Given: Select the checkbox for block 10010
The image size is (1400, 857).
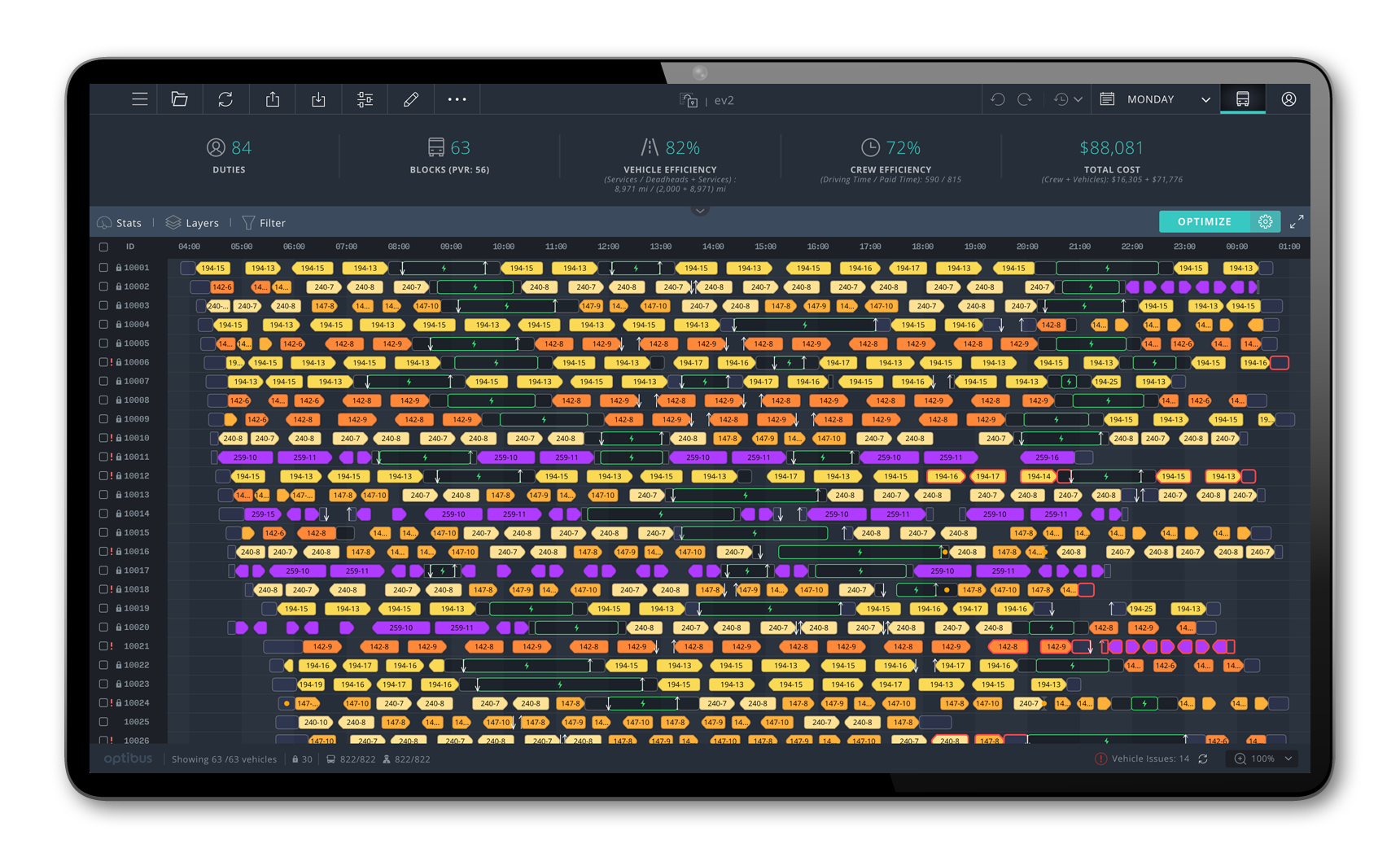Looking at the screenshot, I should (103, 438).
